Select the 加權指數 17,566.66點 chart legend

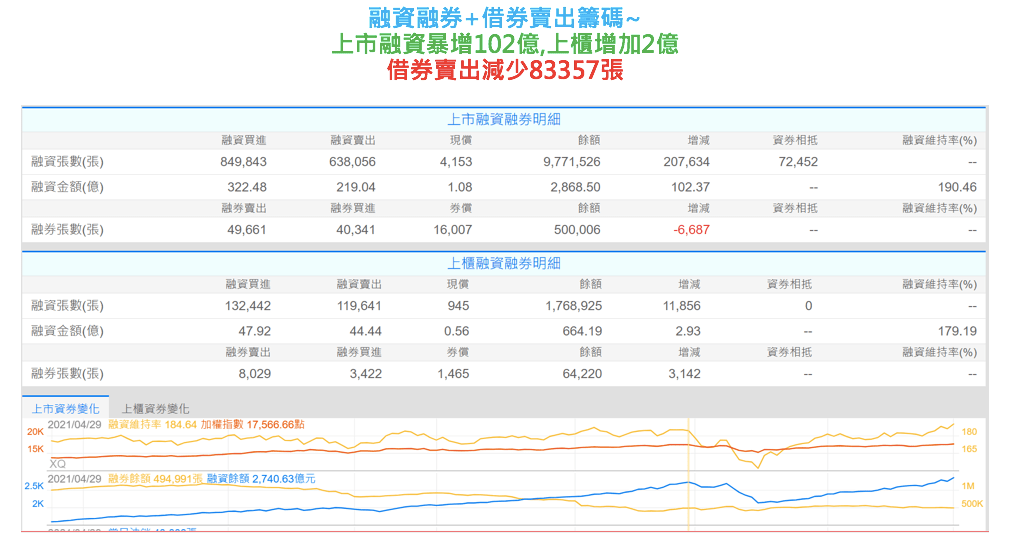[x=252, y=424]
